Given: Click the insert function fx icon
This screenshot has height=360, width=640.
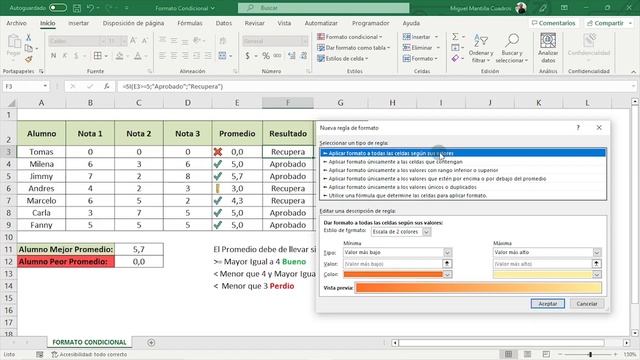Looking at the screenshot, I should coord(107,87).
